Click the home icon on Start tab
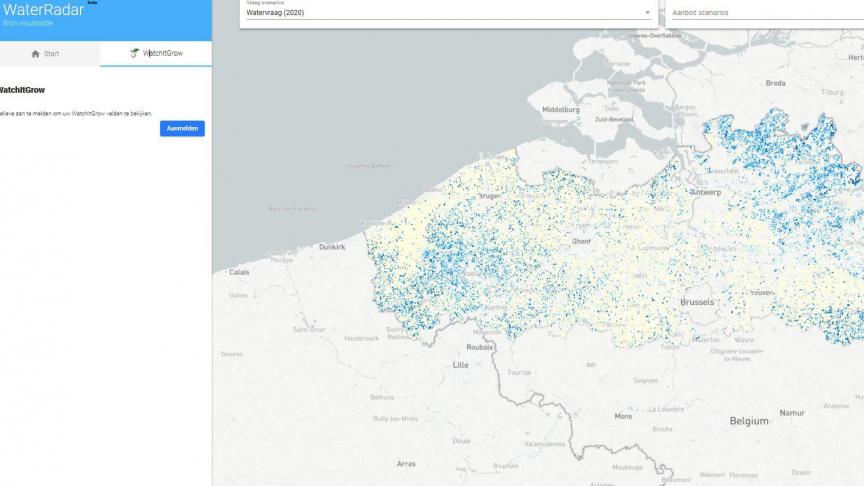864x486 pixels. coord(35,54)
